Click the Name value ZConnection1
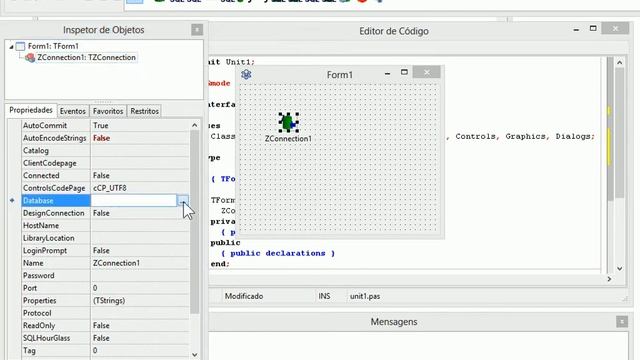This screenshot has width=640, height=360. click(x=140, y=263)
